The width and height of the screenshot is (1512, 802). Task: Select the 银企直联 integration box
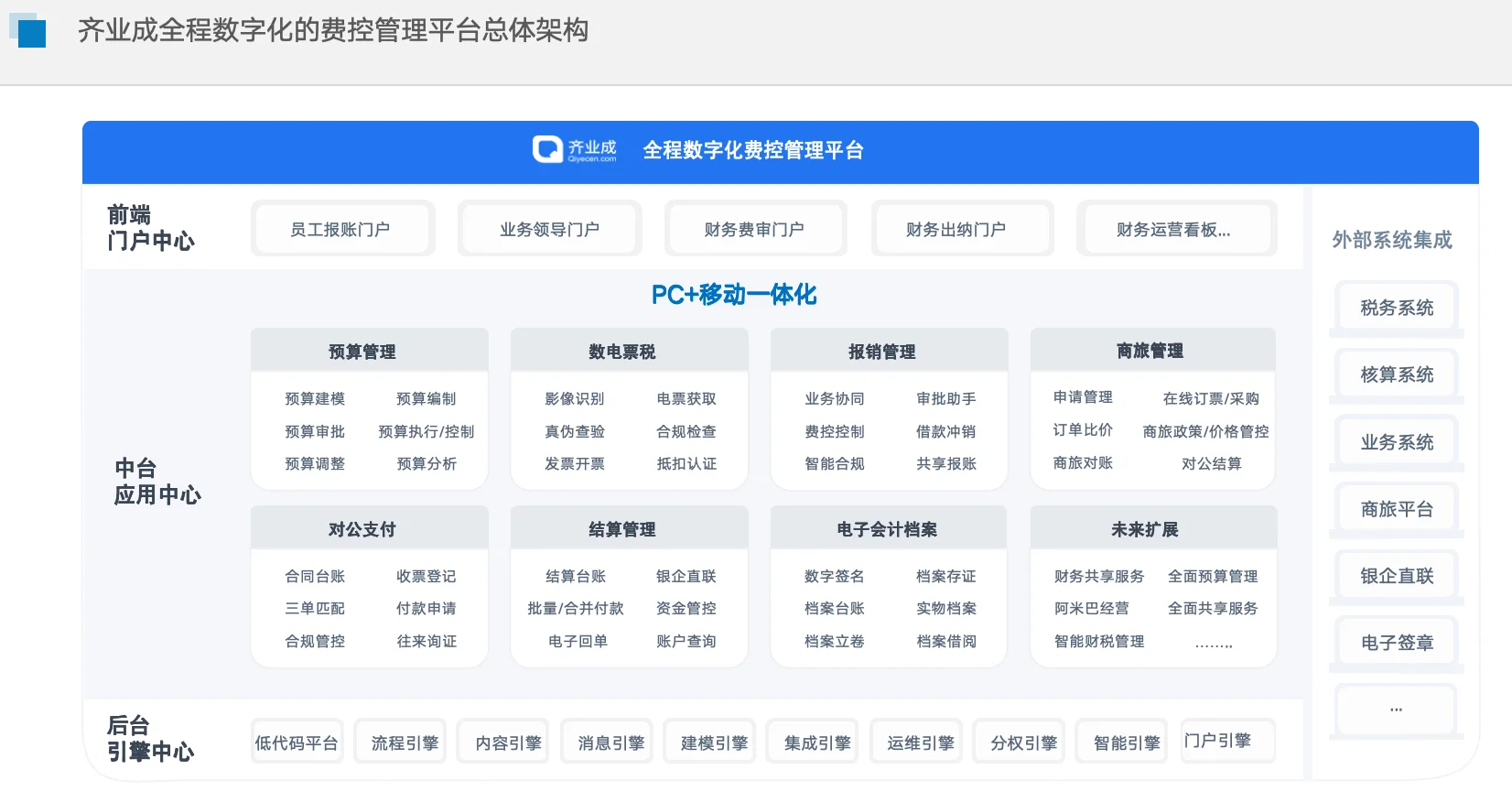[1397, 577]
